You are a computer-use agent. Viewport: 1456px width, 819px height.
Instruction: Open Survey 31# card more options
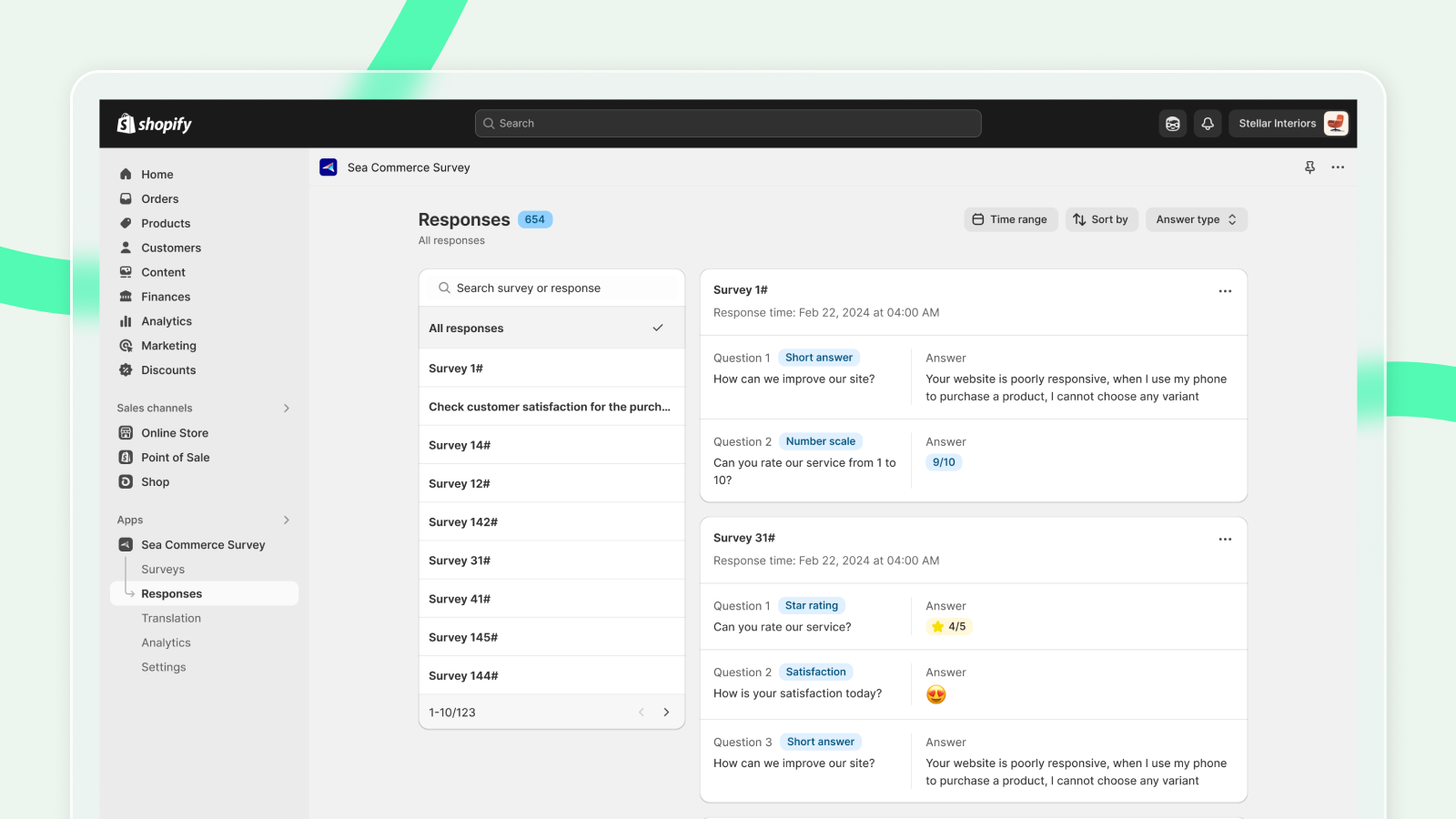pyautogui.click(x=1225, y=540)
